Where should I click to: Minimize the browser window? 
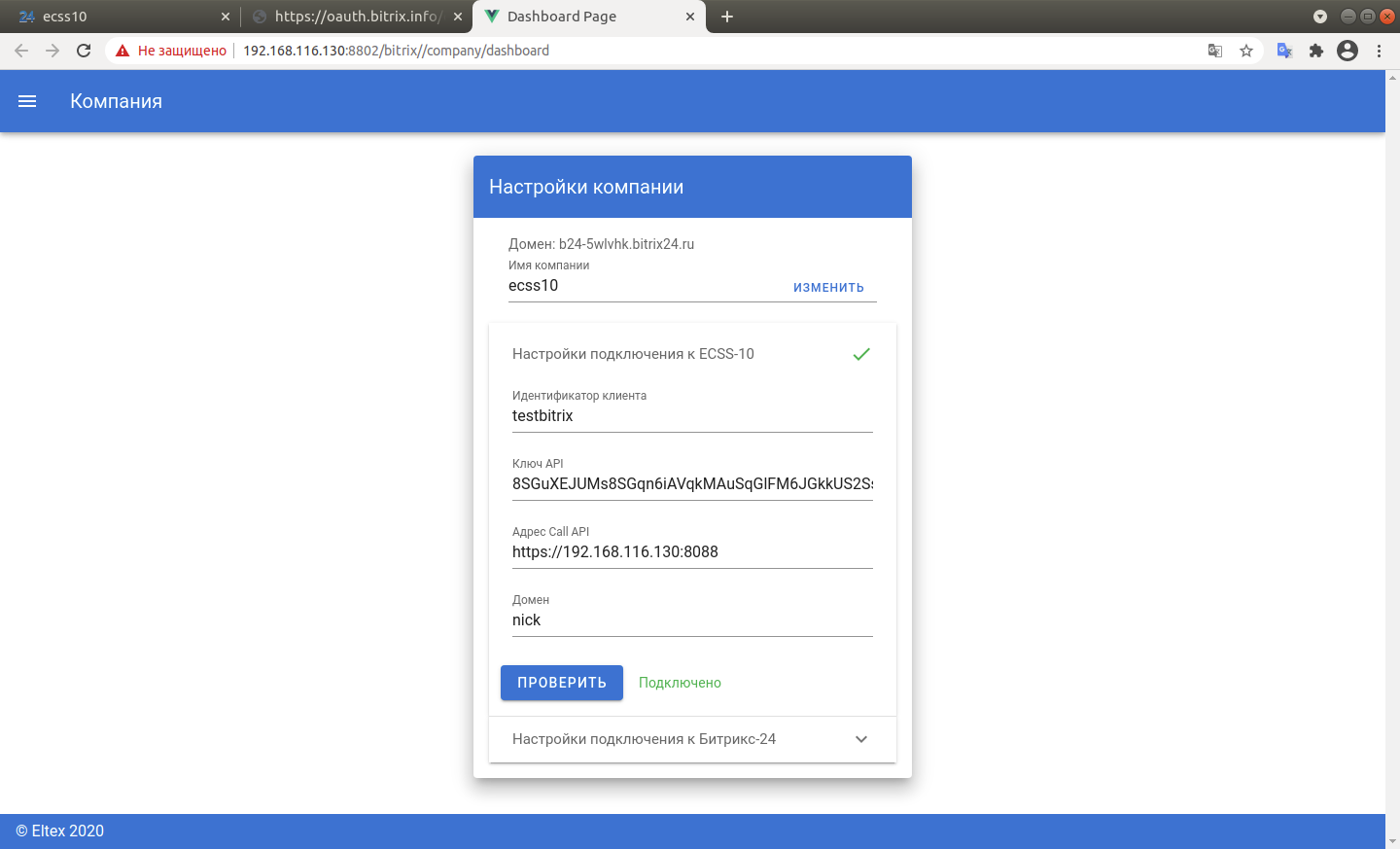tap(1347, 17)
